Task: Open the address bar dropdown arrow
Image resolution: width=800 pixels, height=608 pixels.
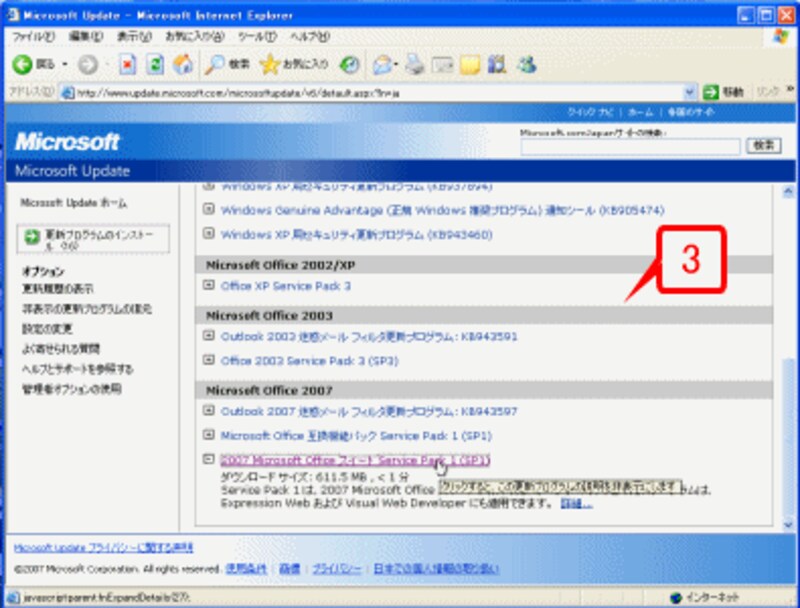Action: click(x=689, y=89)
